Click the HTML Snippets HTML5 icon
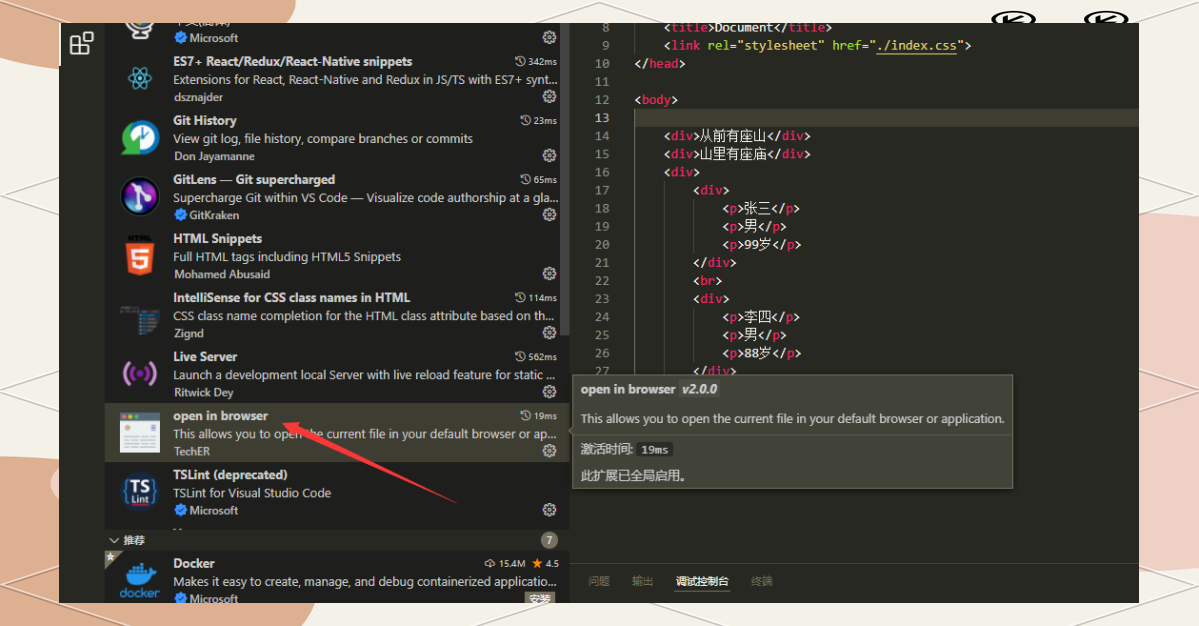 click(139, 255)
